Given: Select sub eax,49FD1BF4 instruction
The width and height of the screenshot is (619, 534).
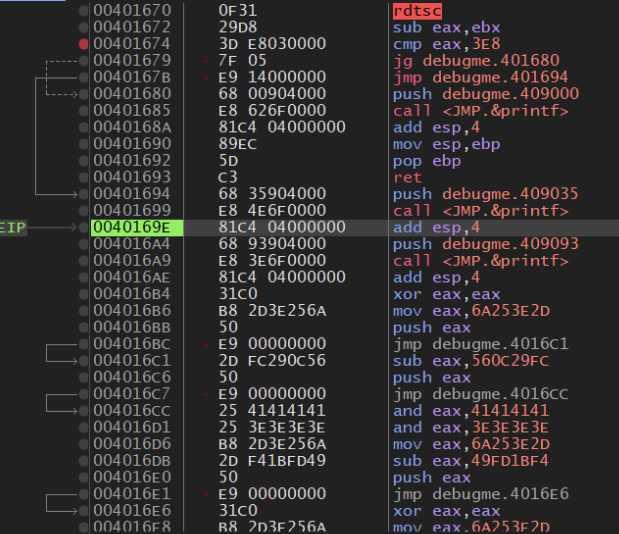Looking at the screenshot, I should click(471, 461).
